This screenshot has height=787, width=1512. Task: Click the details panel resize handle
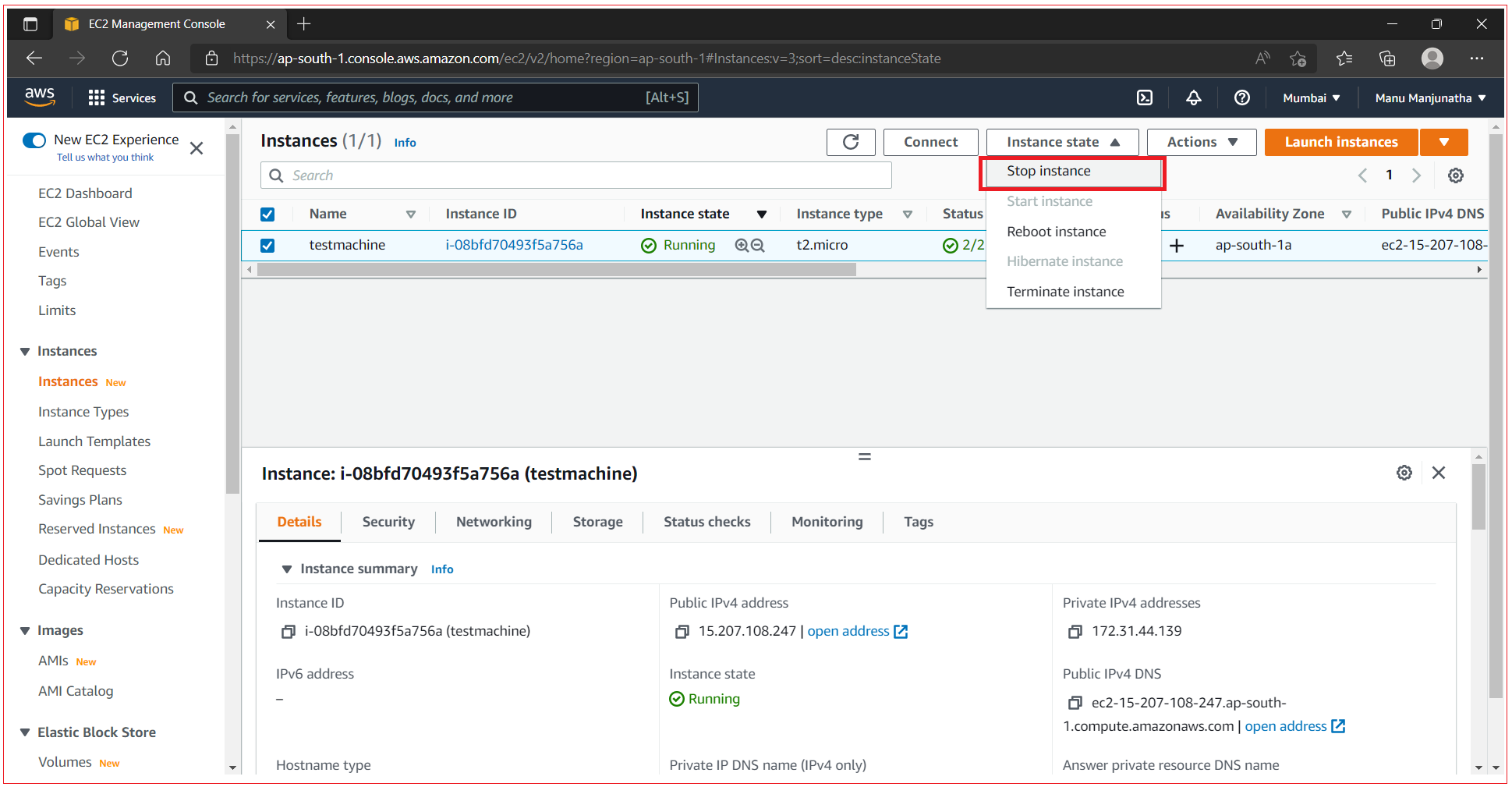(x=864, y=457)
